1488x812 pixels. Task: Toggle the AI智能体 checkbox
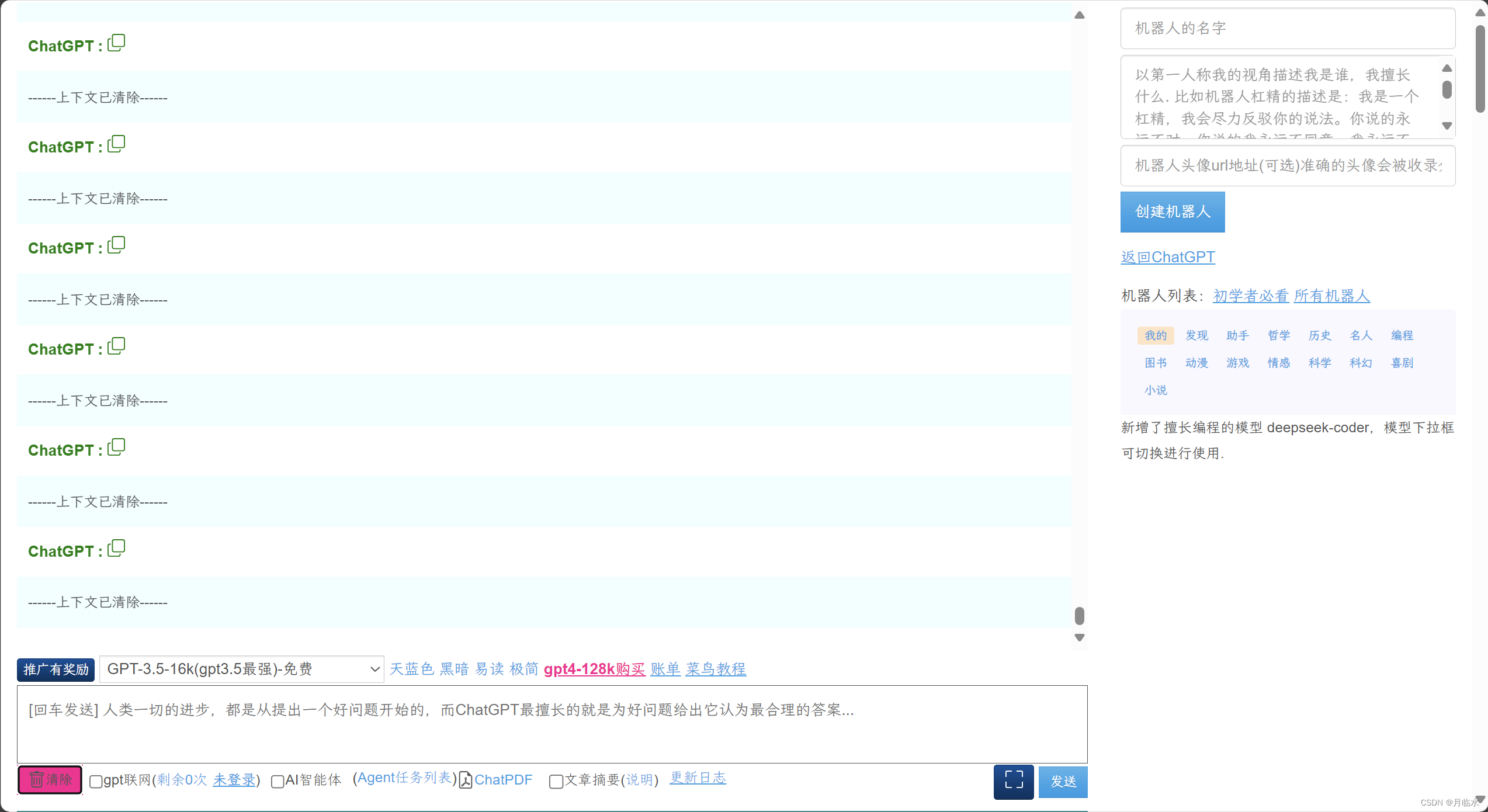pyautogui.click(x=278, y=781)
